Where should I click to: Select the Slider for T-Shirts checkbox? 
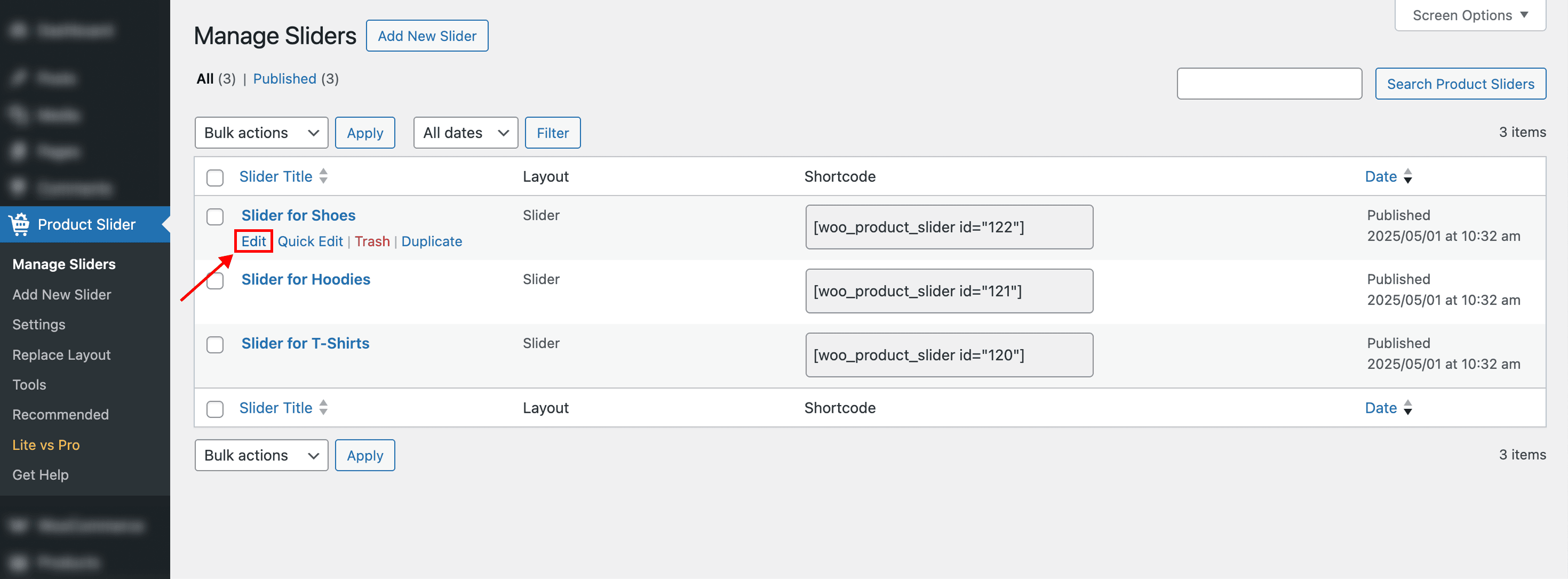(x=215, y=345)
